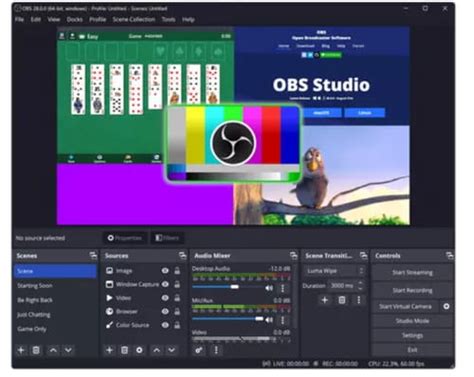Remove scene transition with trash icon
Image resolution: width=474 pixels, height=377 pixels.
pyautogui.click(x=342, y=300)
